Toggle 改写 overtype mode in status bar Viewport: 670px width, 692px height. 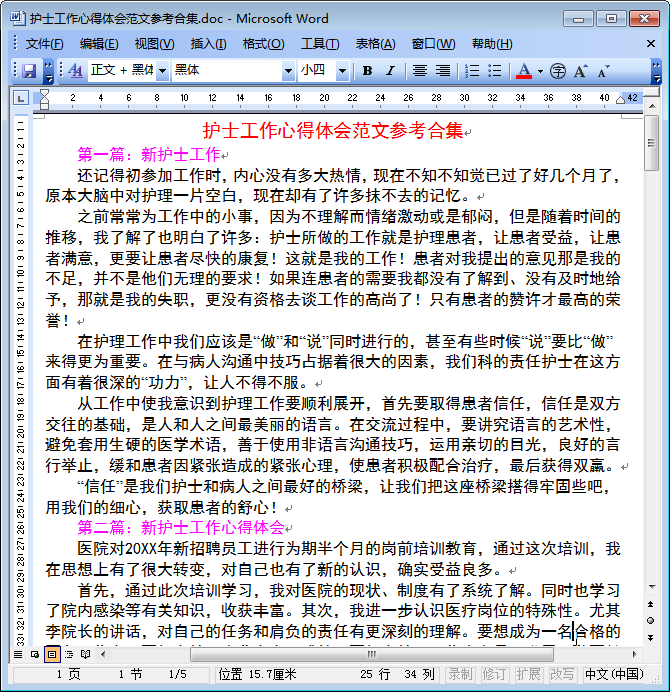[x=562, y=674]
